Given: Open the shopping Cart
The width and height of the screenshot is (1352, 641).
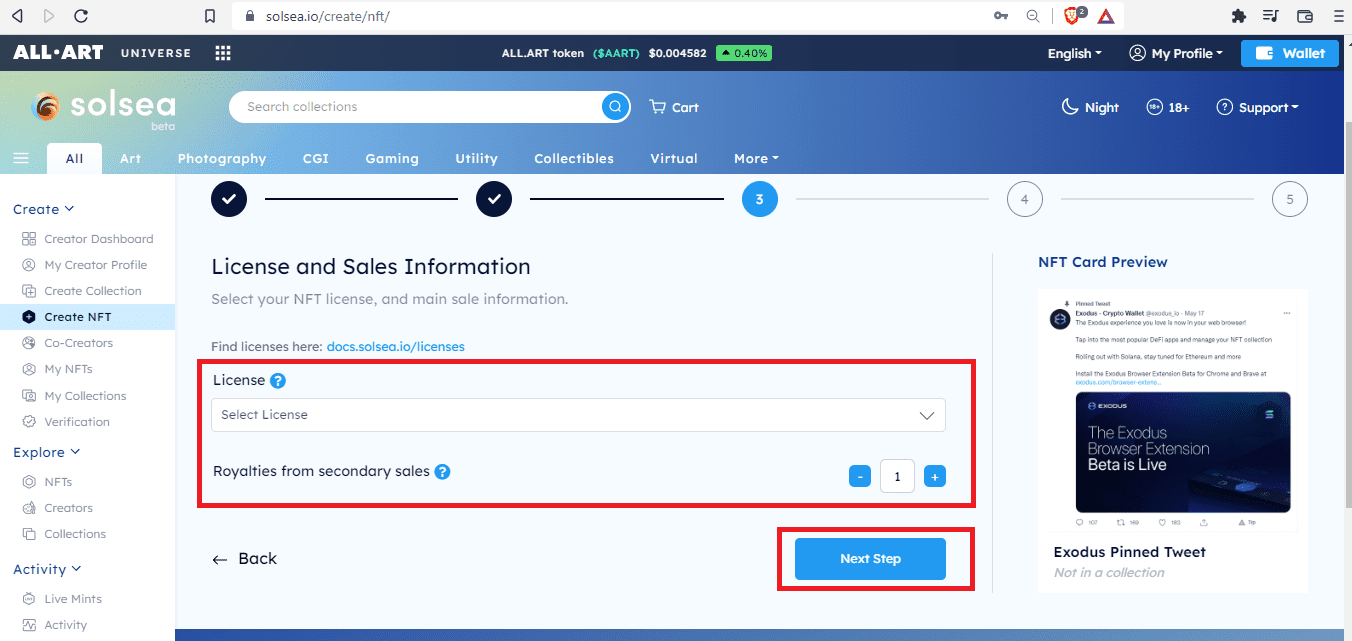Looking at the screenshot, I should click(674, 107).
